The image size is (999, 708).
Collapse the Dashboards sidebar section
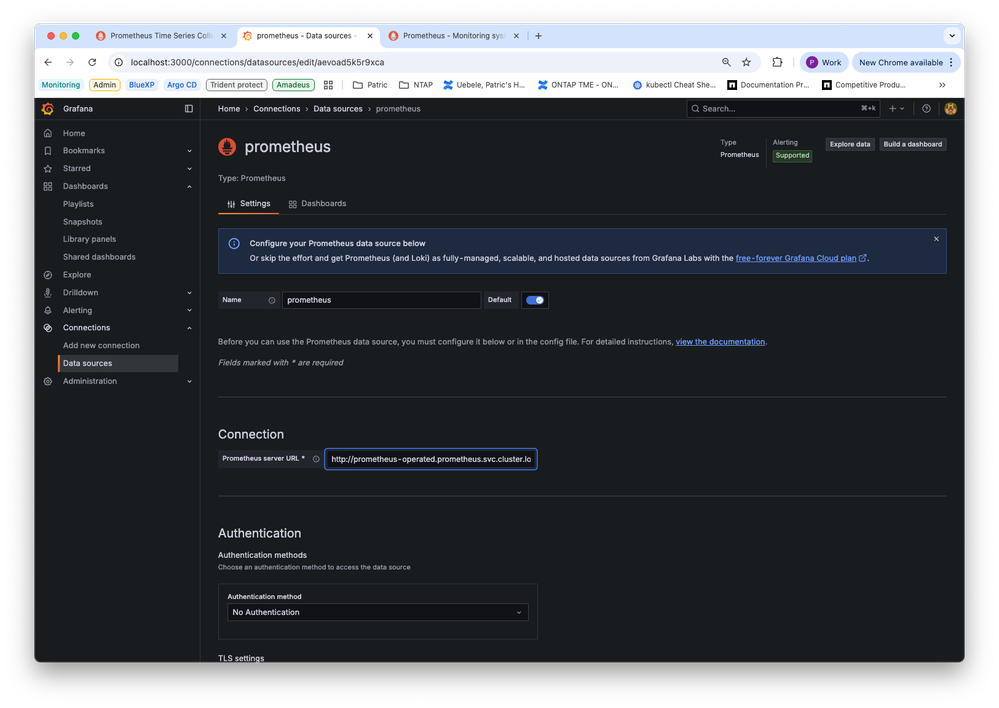(189, 186)
